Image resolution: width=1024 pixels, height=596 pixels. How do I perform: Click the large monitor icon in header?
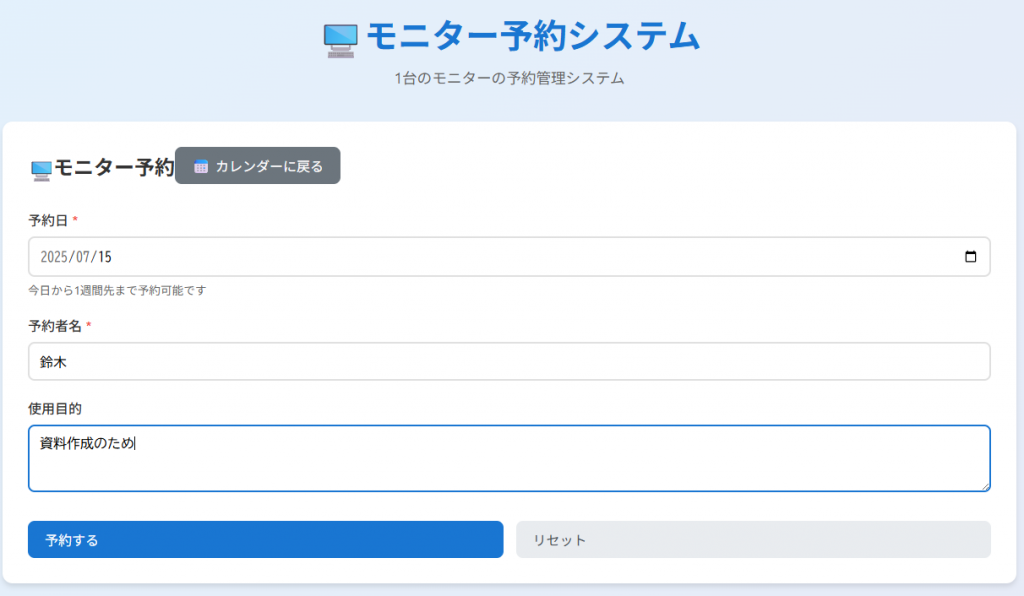pyautogui.click(x=341, y=40)
